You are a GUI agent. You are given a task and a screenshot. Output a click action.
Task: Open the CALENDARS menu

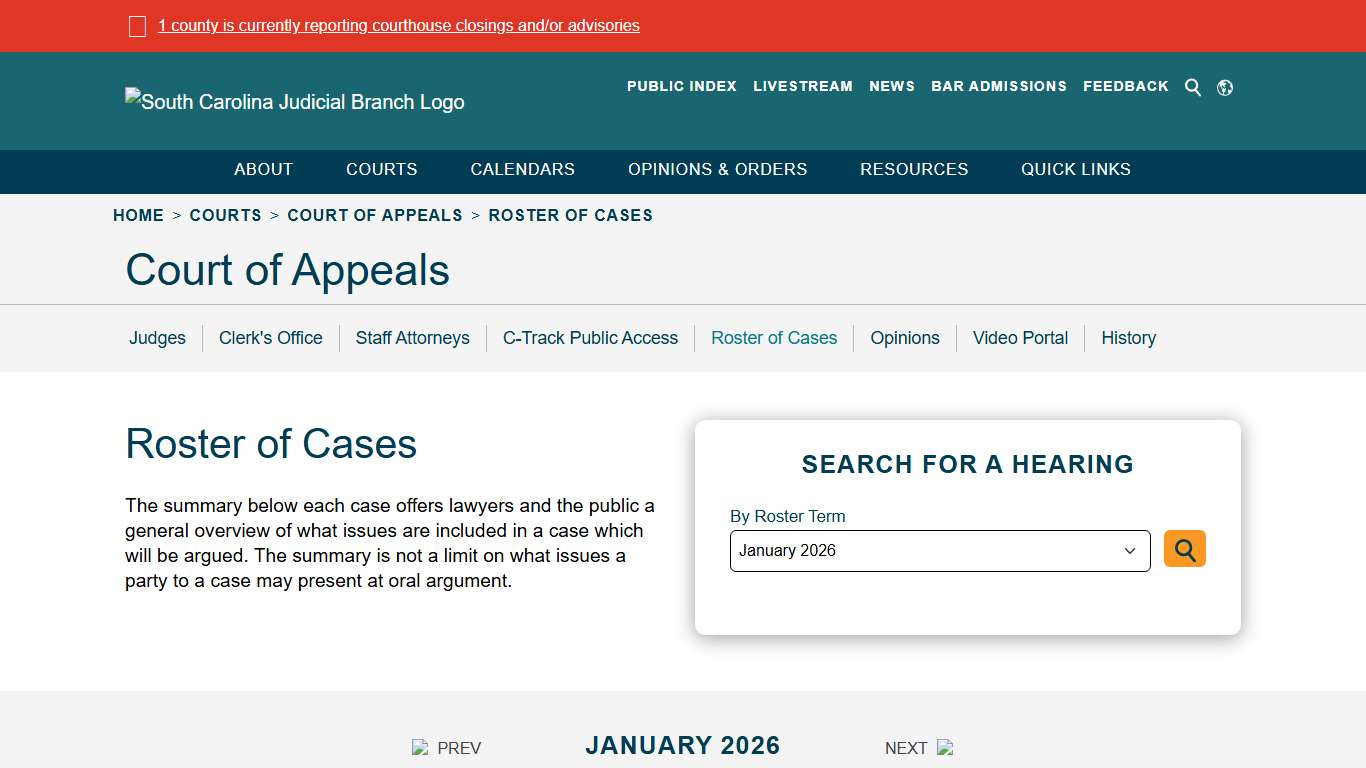(x=522, y=169)
